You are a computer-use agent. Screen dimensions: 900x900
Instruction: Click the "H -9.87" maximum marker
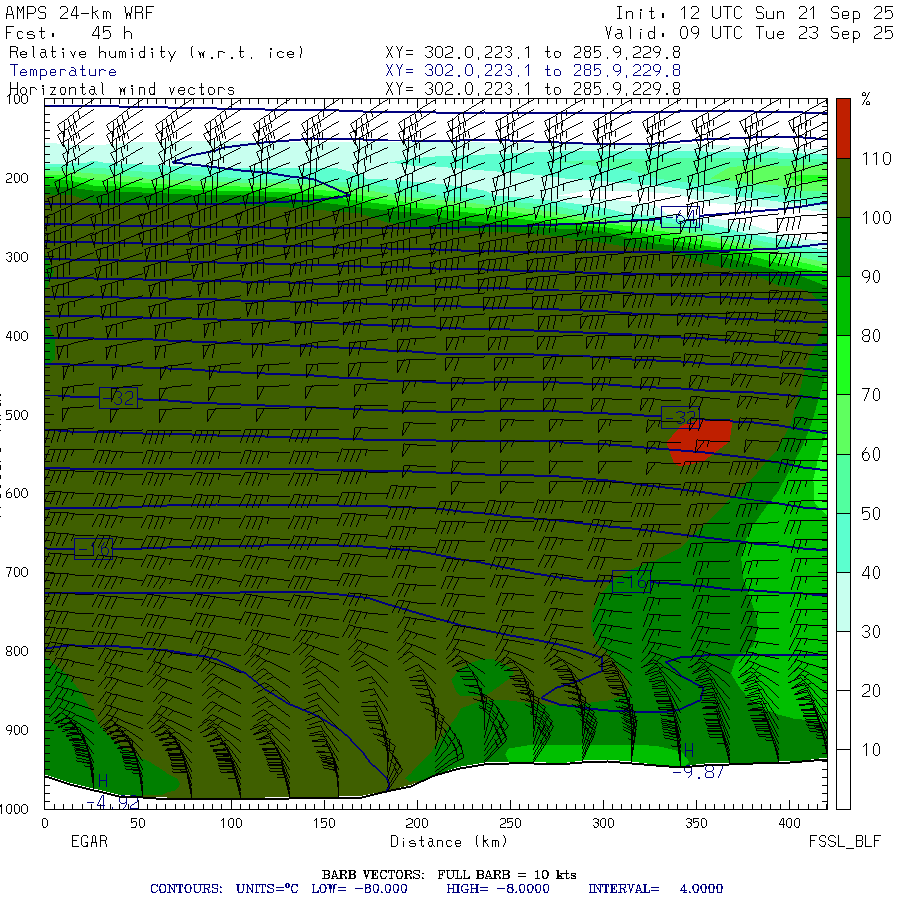click(x=697, y=761)
